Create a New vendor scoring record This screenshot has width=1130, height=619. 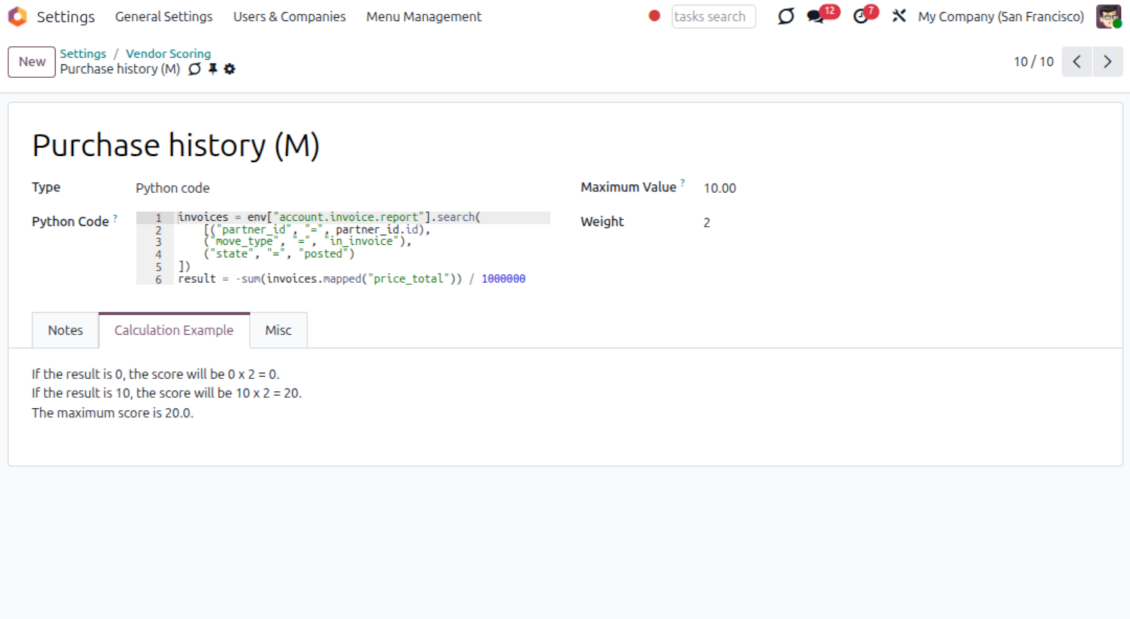pos(32,62)
